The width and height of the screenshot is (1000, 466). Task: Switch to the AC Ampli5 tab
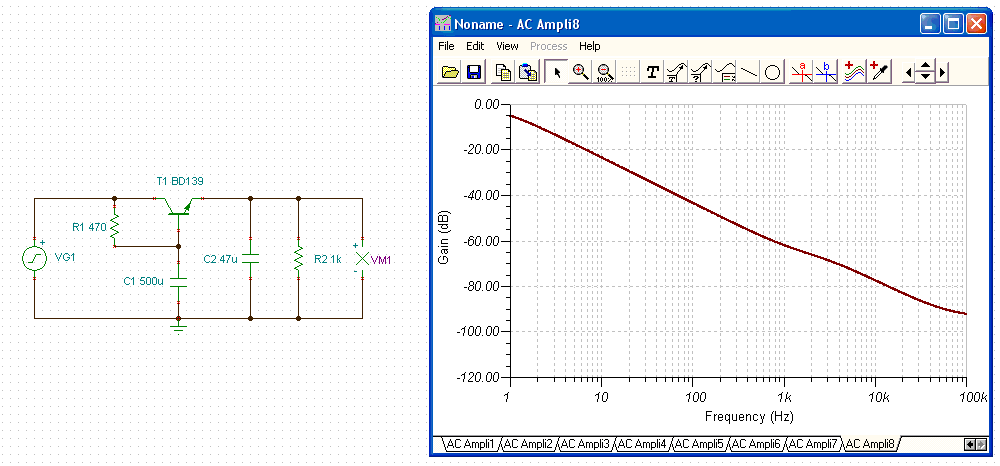700,443
